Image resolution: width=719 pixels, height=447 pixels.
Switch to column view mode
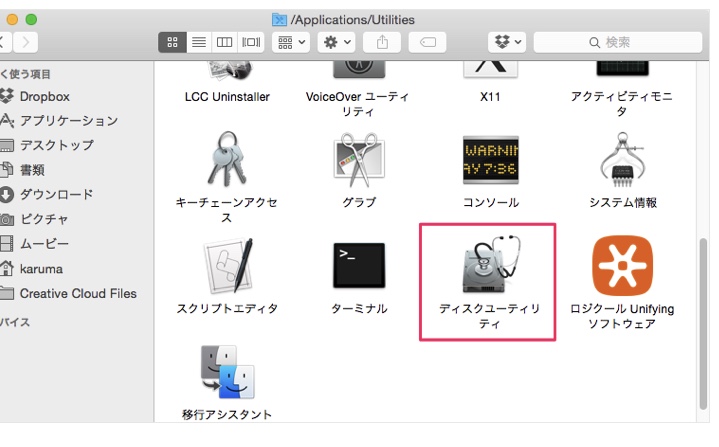click(224, 42)
